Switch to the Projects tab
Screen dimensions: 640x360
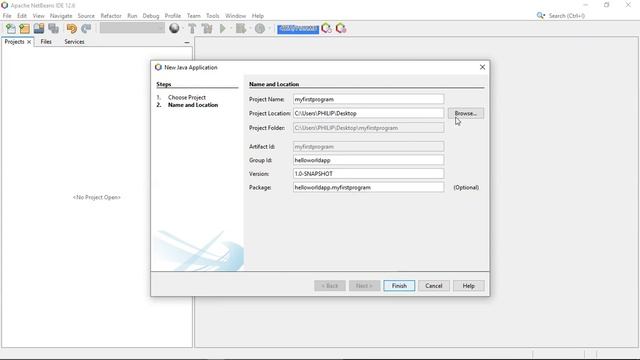14,42
